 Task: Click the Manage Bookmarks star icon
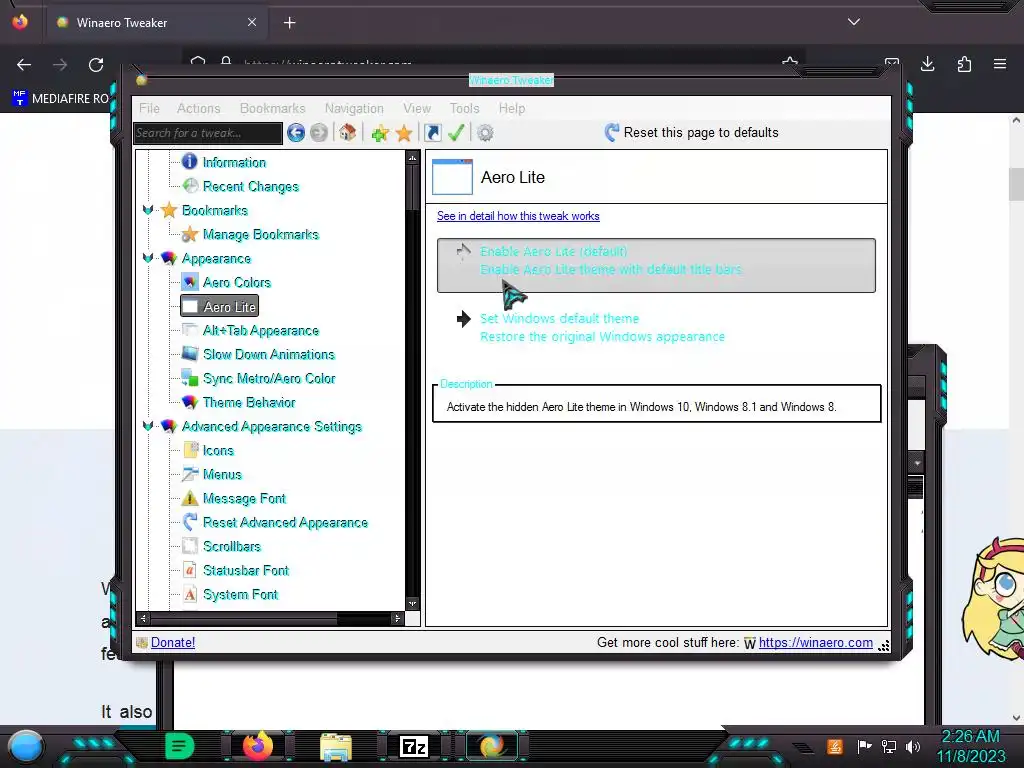(190, 234)
